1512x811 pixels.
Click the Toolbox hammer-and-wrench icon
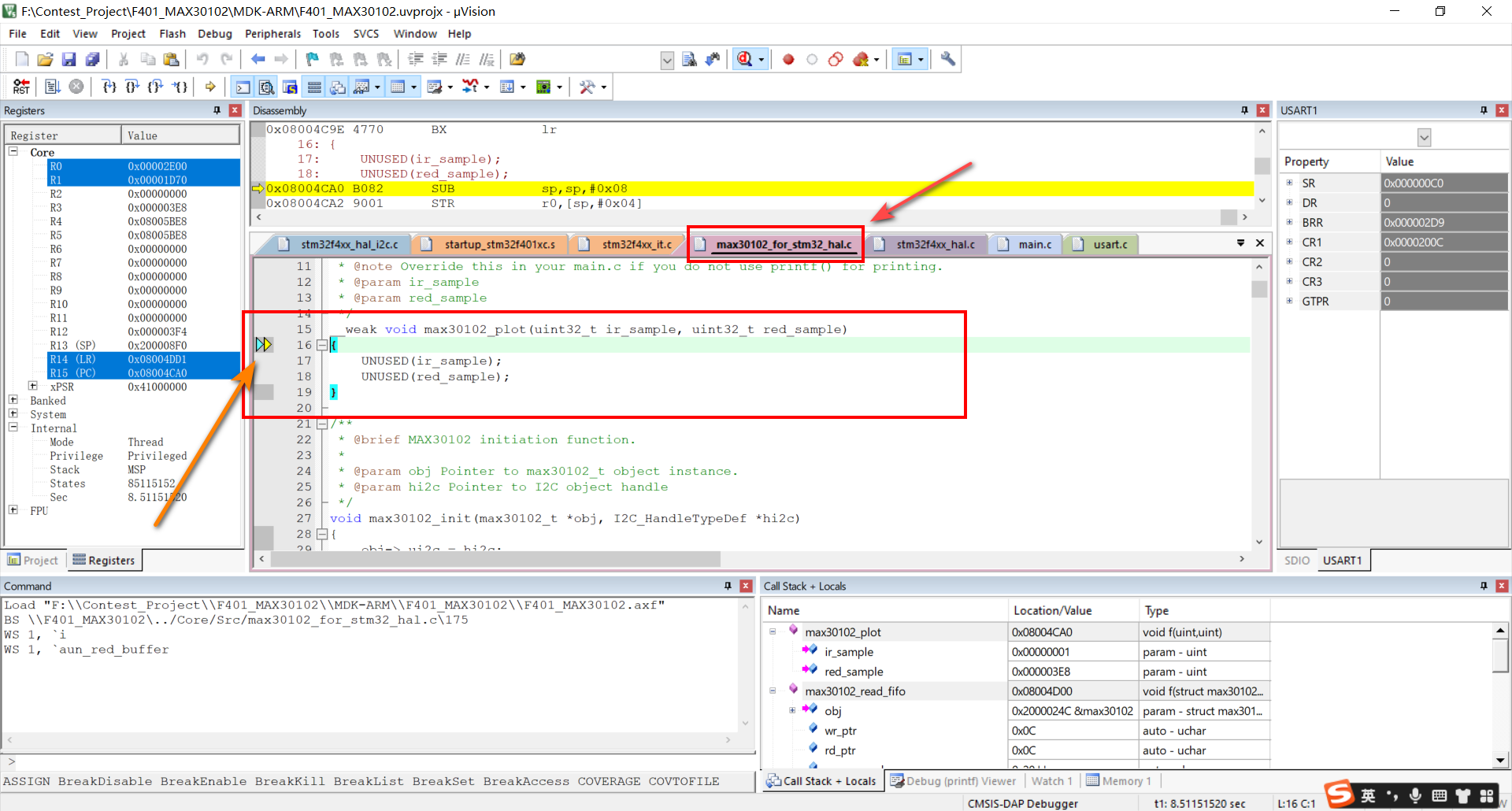[x=587, y=87]
